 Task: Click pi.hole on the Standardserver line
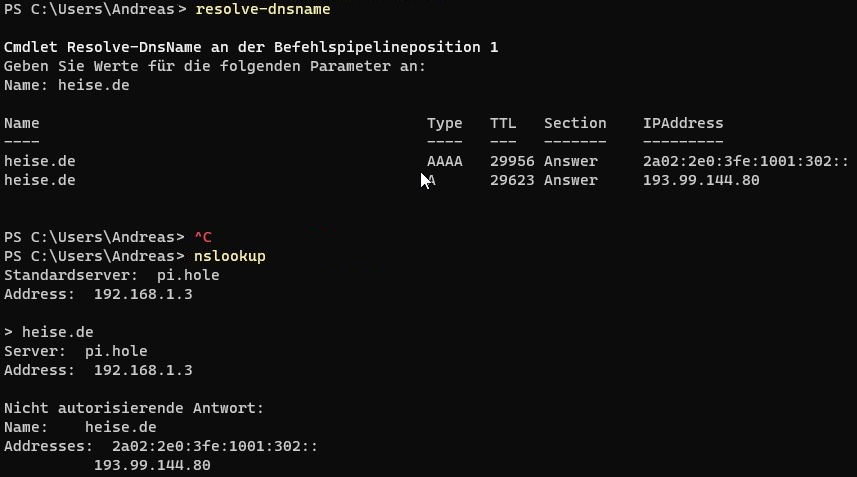click(188, 275)
